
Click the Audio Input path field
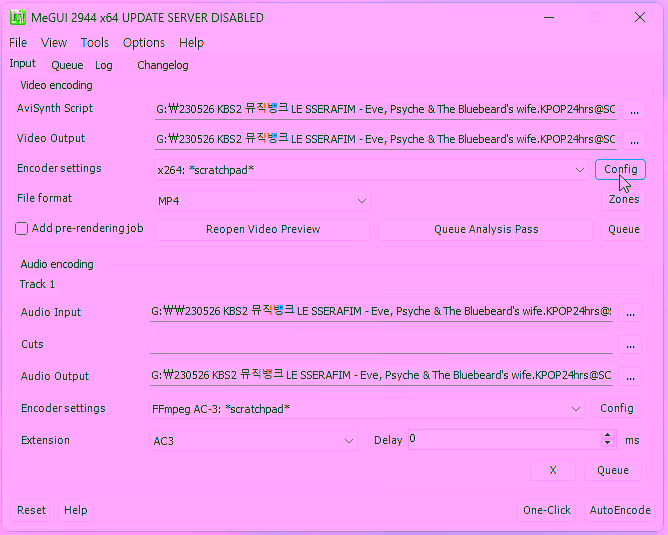coord(381,312)
